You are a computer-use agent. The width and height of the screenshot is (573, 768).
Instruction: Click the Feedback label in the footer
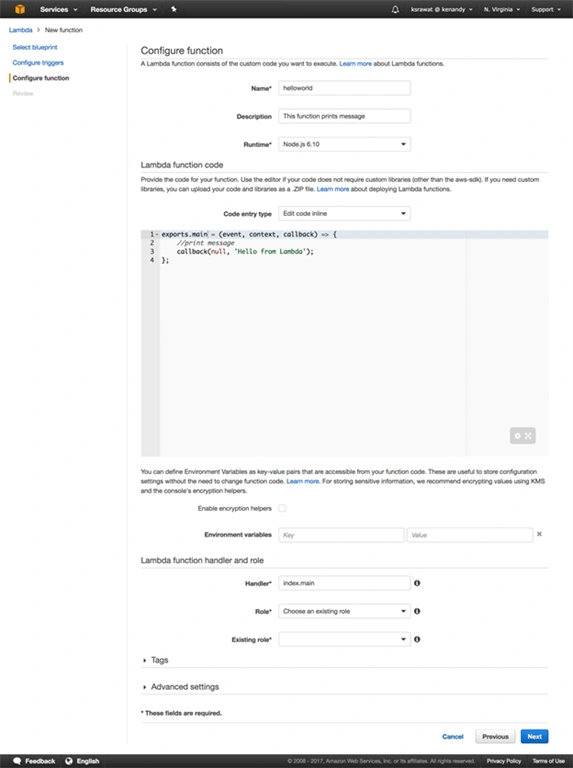(40, 761)
